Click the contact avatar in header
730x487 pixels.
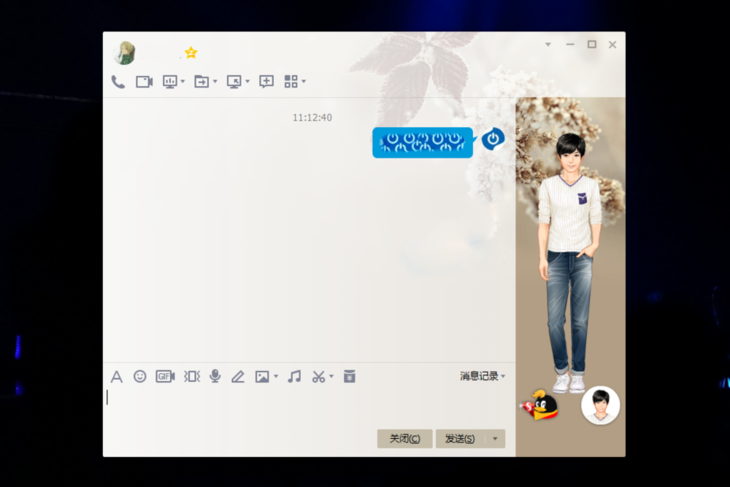125,53
